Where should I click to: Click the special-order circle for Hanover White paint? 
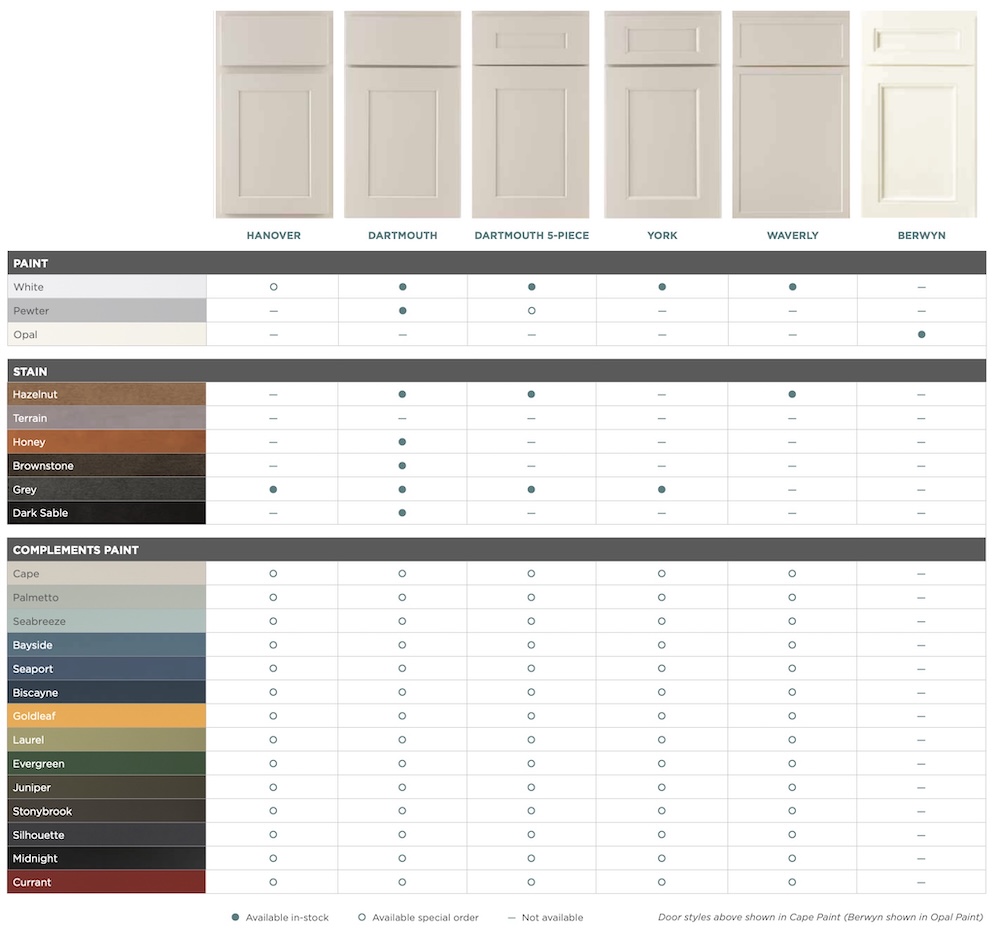(x=273, y=287)
